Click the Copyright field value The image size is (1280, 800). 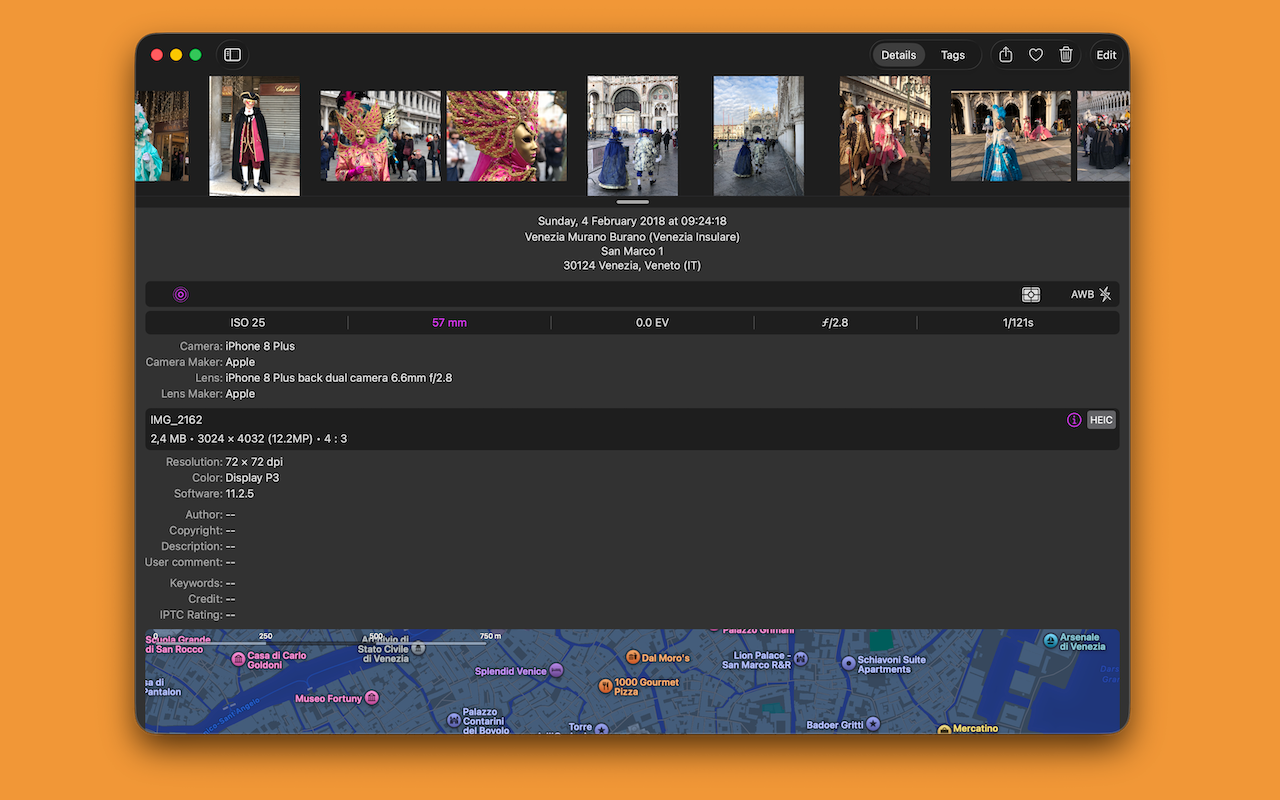(231, 531)
